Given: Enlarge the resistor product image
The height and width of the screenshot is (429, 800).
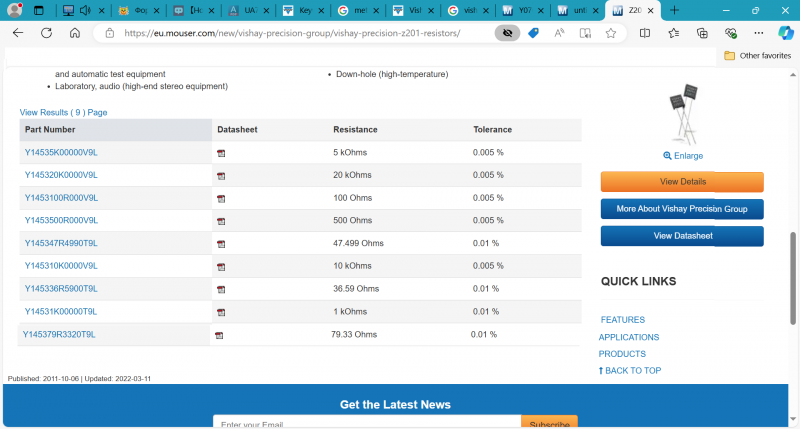Looking at the screenshot, I should pos(683,156).
